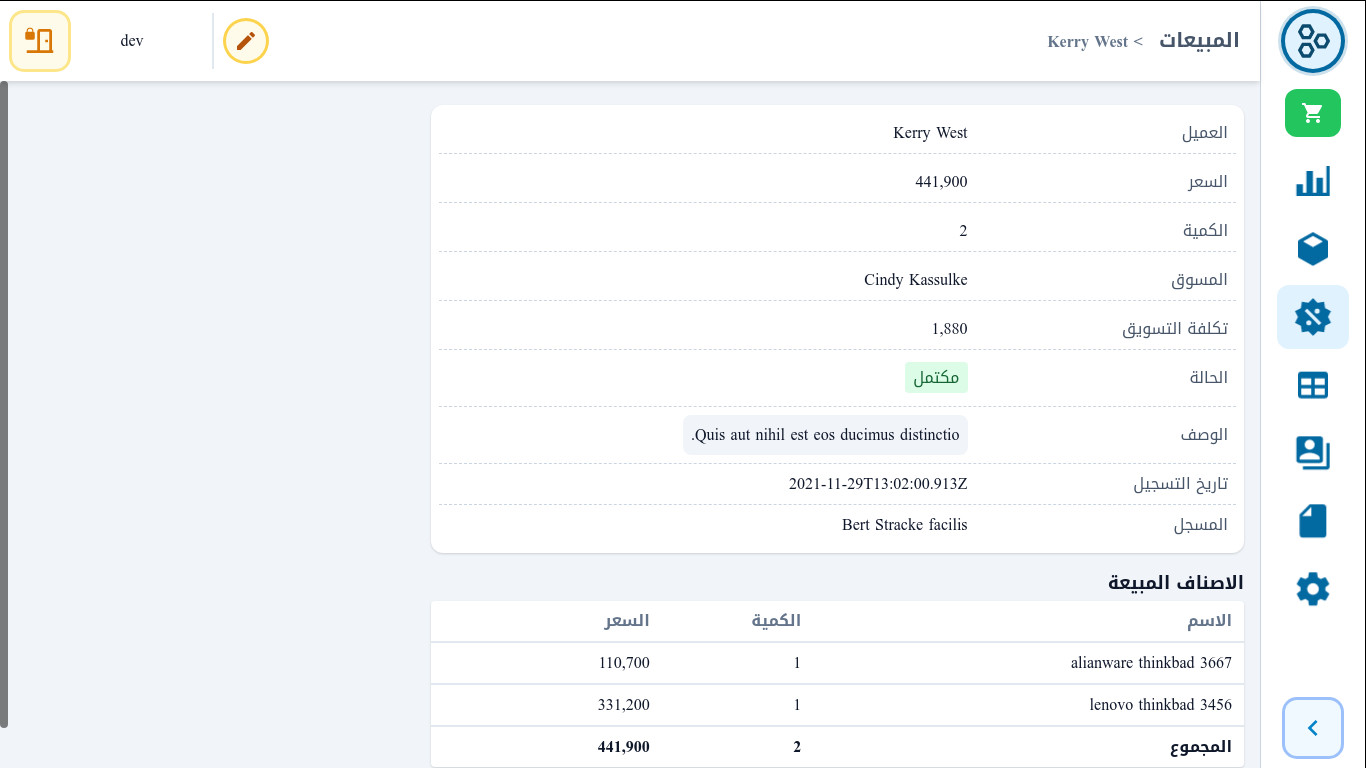The width and height of the screenshot is (1366, 768).
Task: Collapse the sidebar with the chevron button
Action: point(1313,728)
